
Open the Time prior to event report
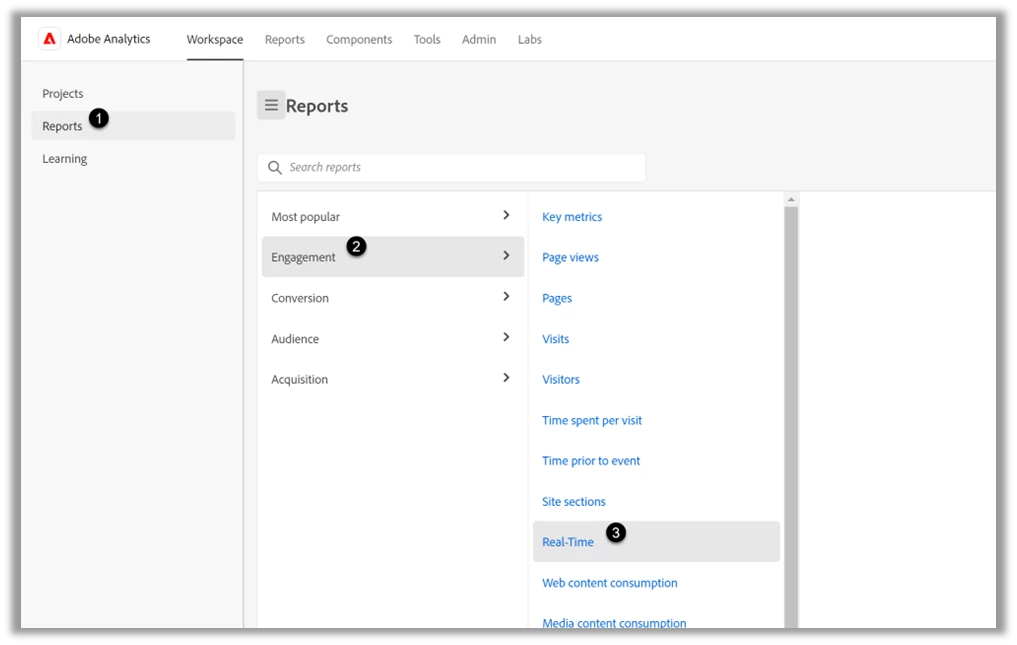point(591,461)
